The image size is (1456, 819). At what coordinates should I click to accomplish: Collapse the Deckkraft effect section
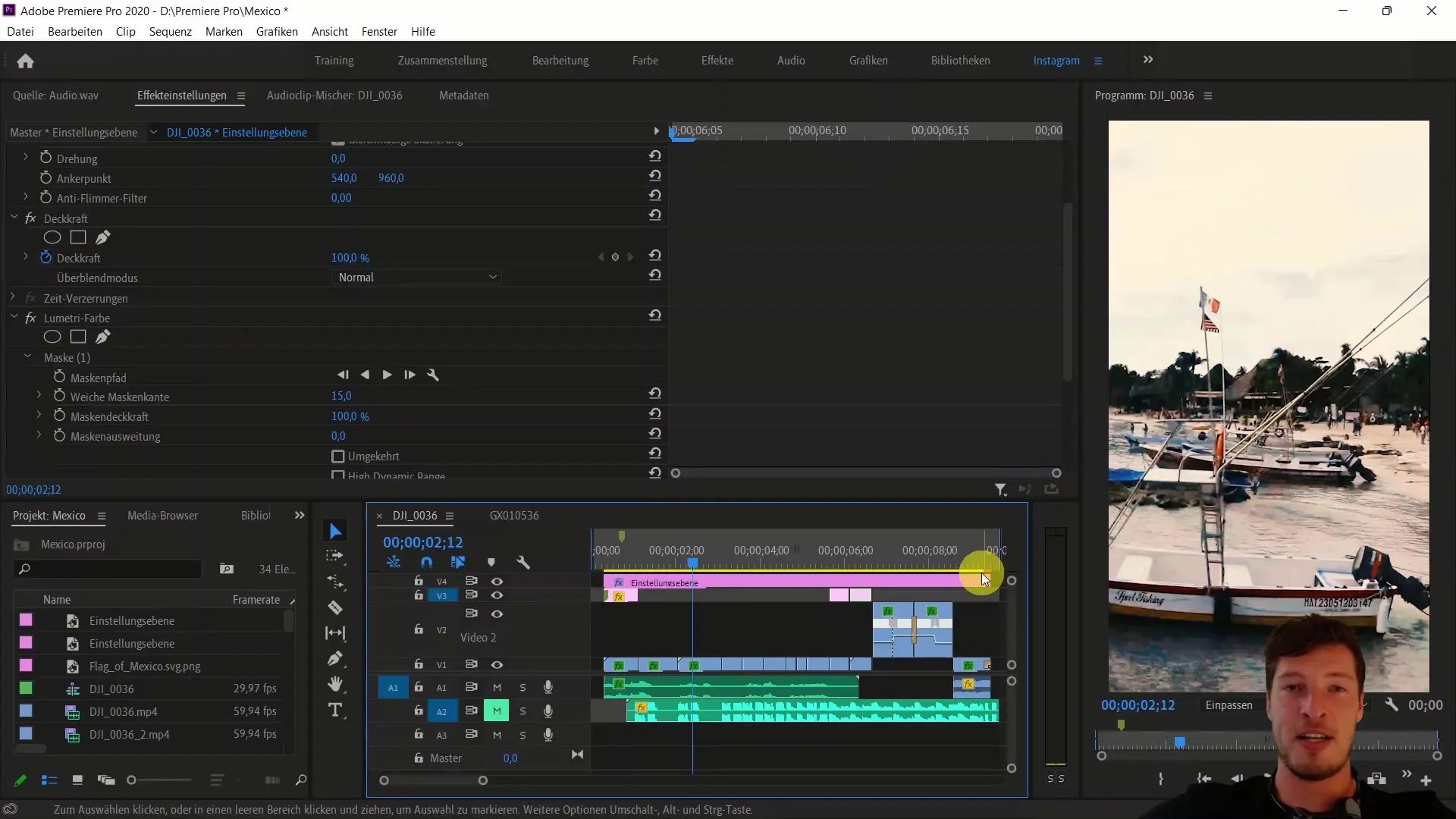(14, 217)
